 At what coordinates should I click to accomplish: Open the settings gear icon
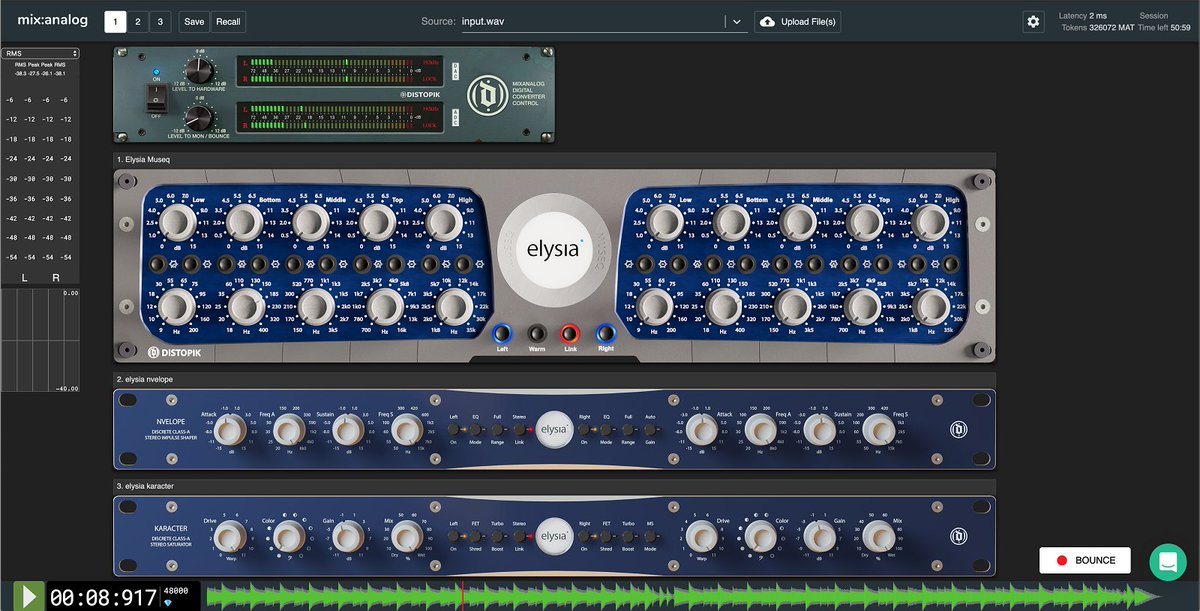(1033, 21)
